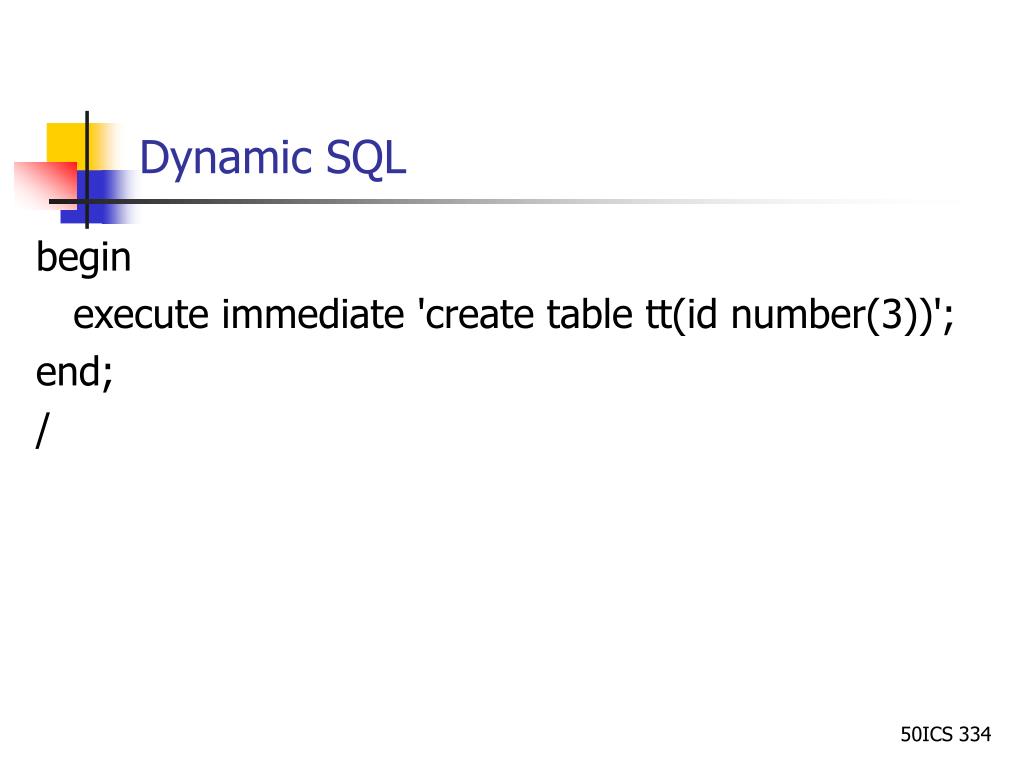Click the end; line
1024x768 pixels.
coord(74,372)
